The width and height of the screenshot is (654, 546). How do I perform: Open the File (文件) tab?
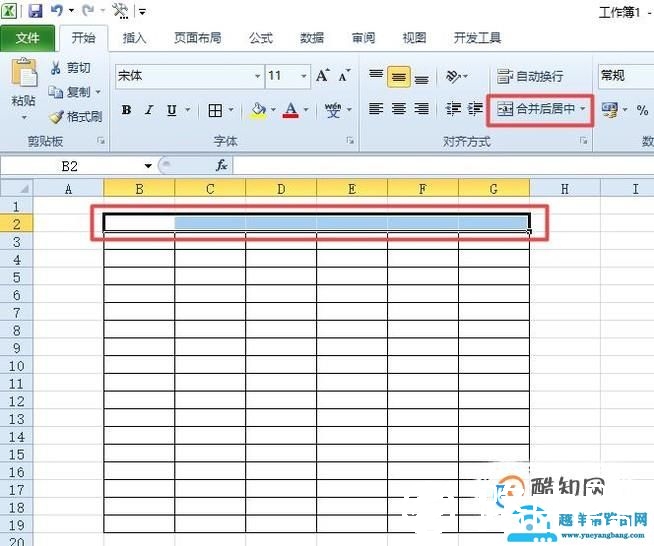[x=28, y=38]
